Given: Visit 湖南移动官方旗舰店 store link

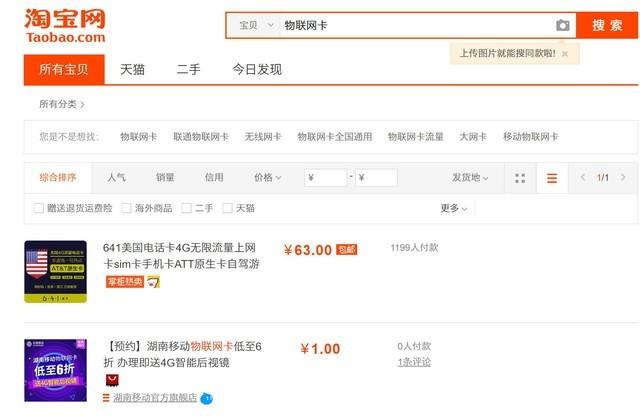Looking at the screenshot, I should point(155,398).
